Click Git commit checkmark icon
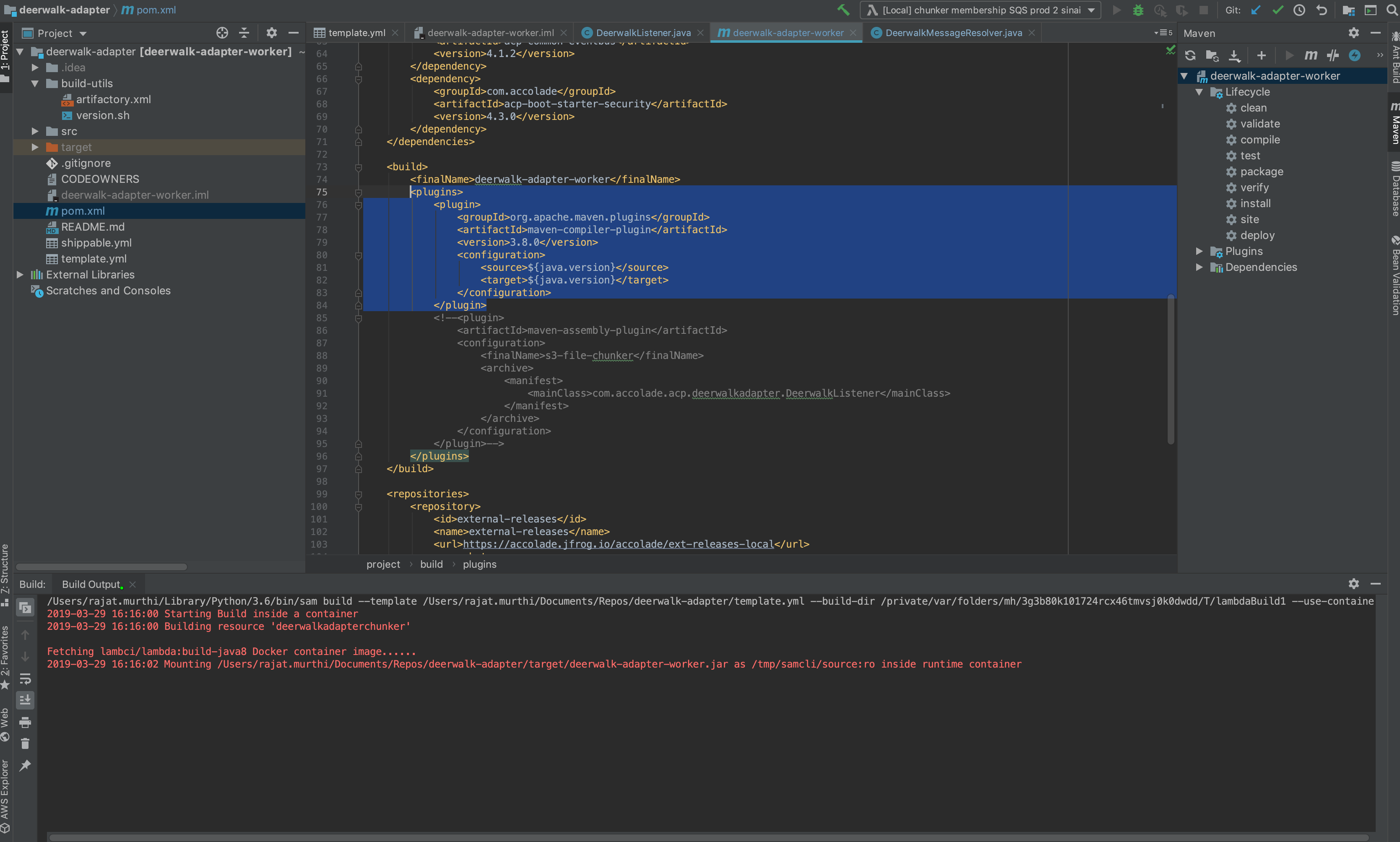Screen dimensions: 1400x842 [1278, 10]
